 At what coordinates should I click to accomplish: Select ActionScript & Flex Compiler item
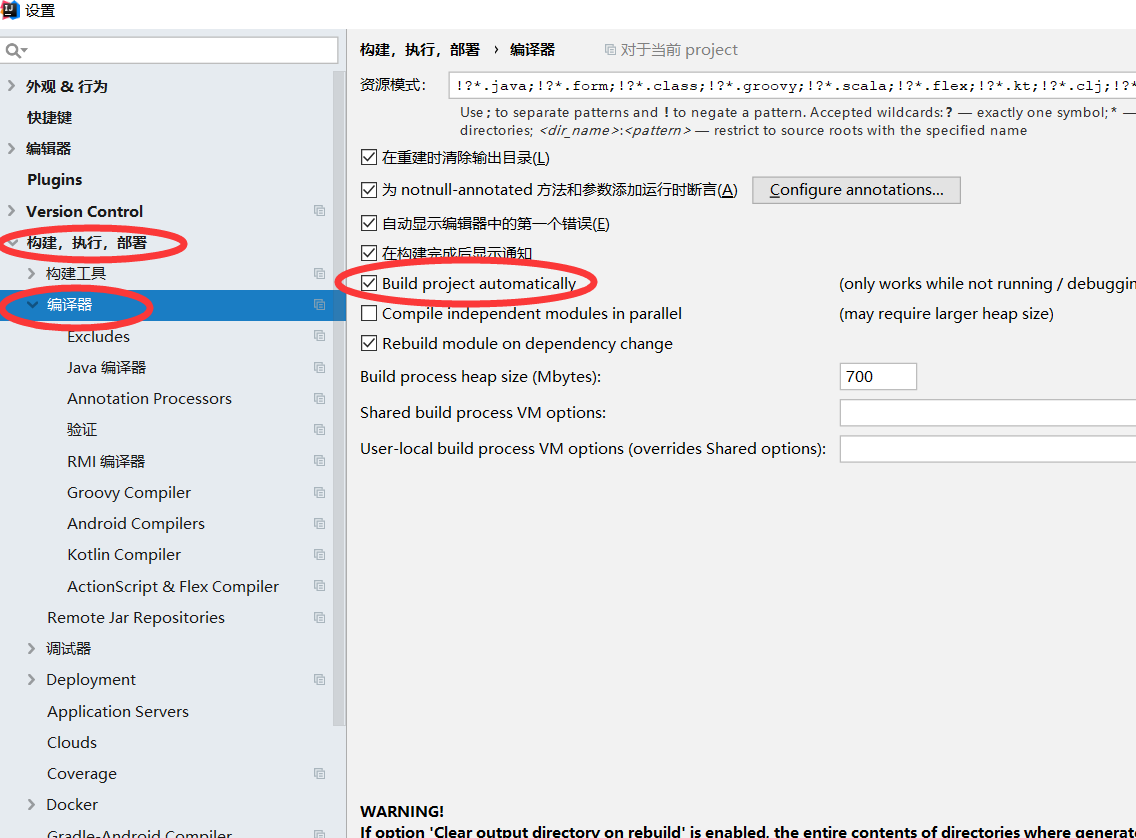(x=172, y=587)
